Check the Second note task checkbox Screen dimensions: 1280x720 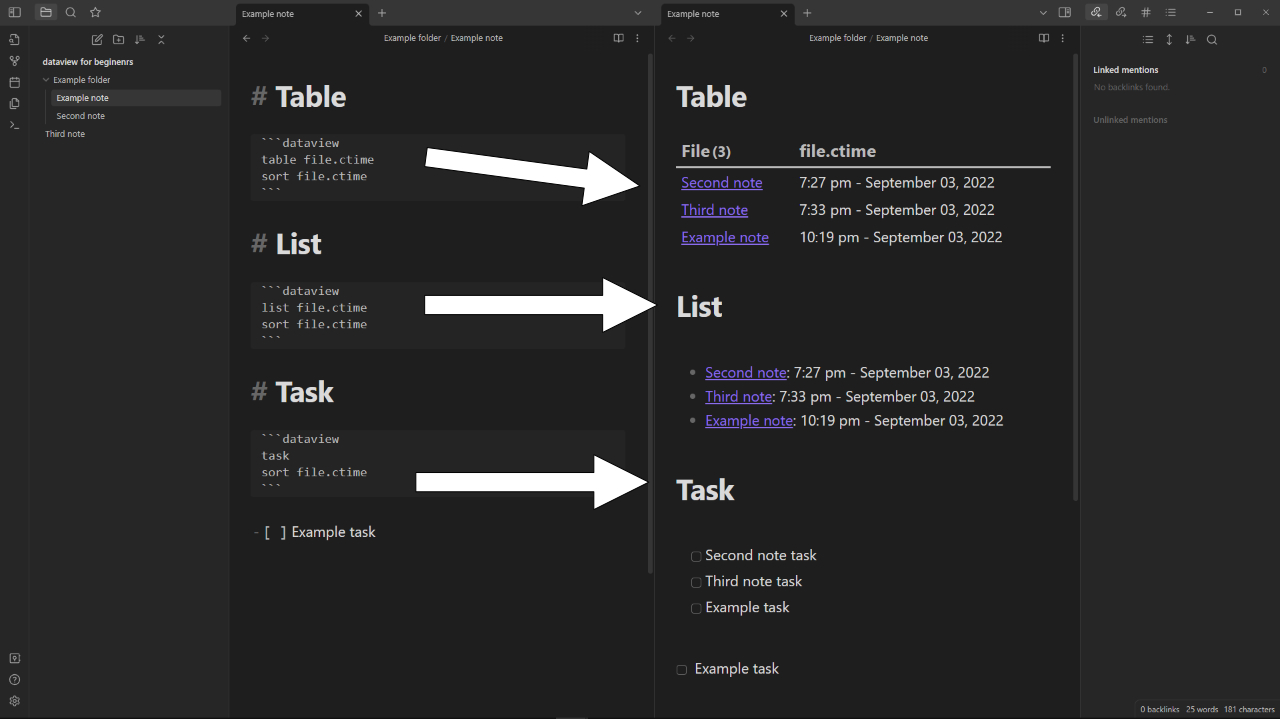click(696, 556)
